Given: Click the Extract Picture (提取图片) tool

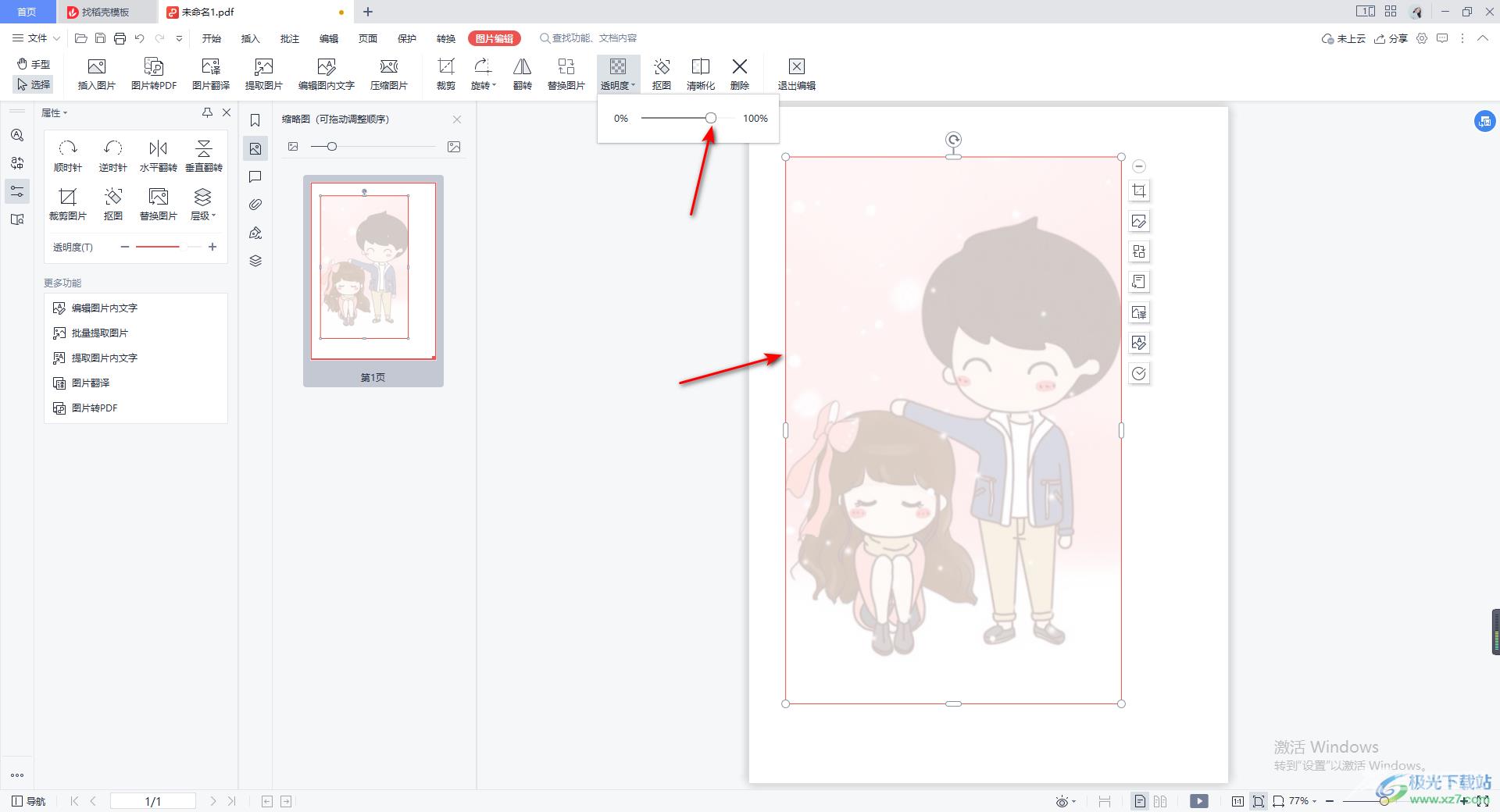Looking at the screenshot, I should point(264,74).
